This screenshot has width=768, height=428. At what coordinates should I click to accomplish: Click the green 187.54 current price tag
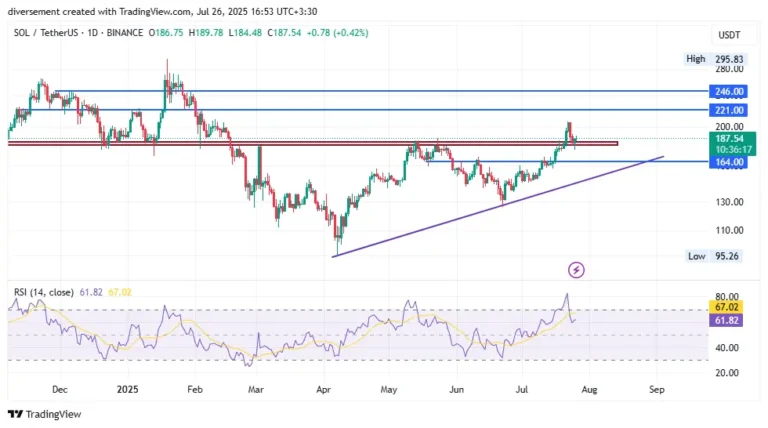coord(730,137)
